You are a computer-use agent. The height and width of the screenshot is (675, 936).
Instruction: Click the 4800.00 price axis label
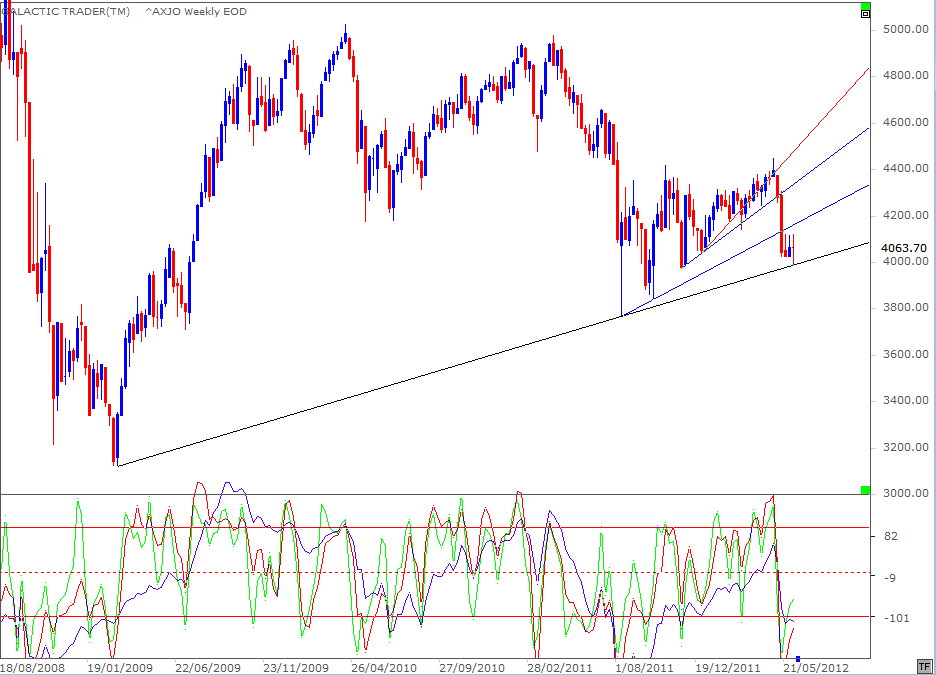pos(906,75)
